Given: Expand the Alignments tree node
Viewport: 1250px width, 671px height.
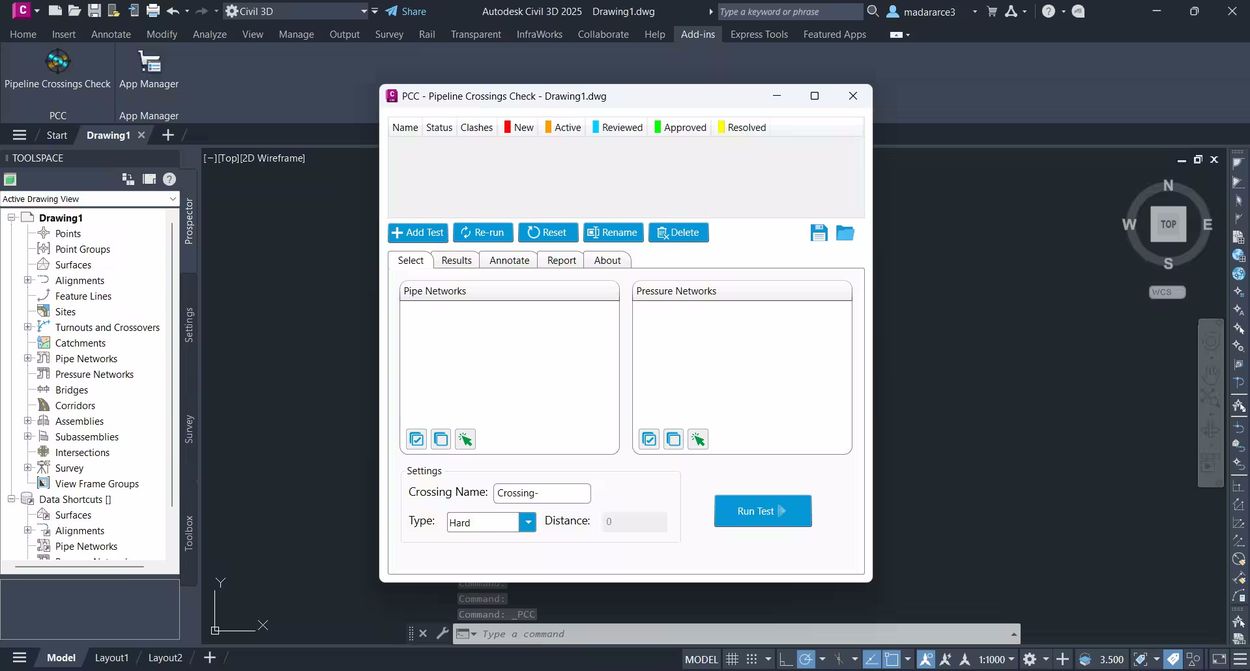Looking at the screenshot, I should coord(28,281).
